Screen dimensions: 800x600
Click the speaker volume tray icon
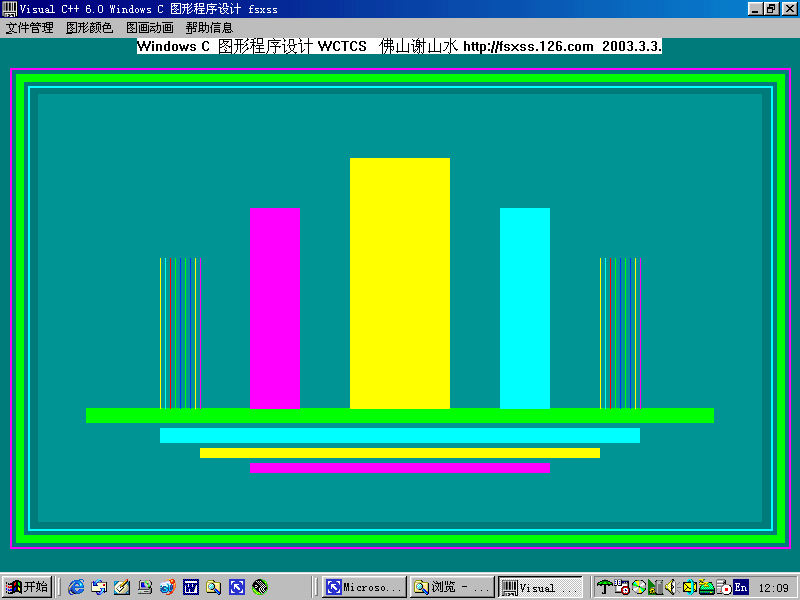[671, 587]
